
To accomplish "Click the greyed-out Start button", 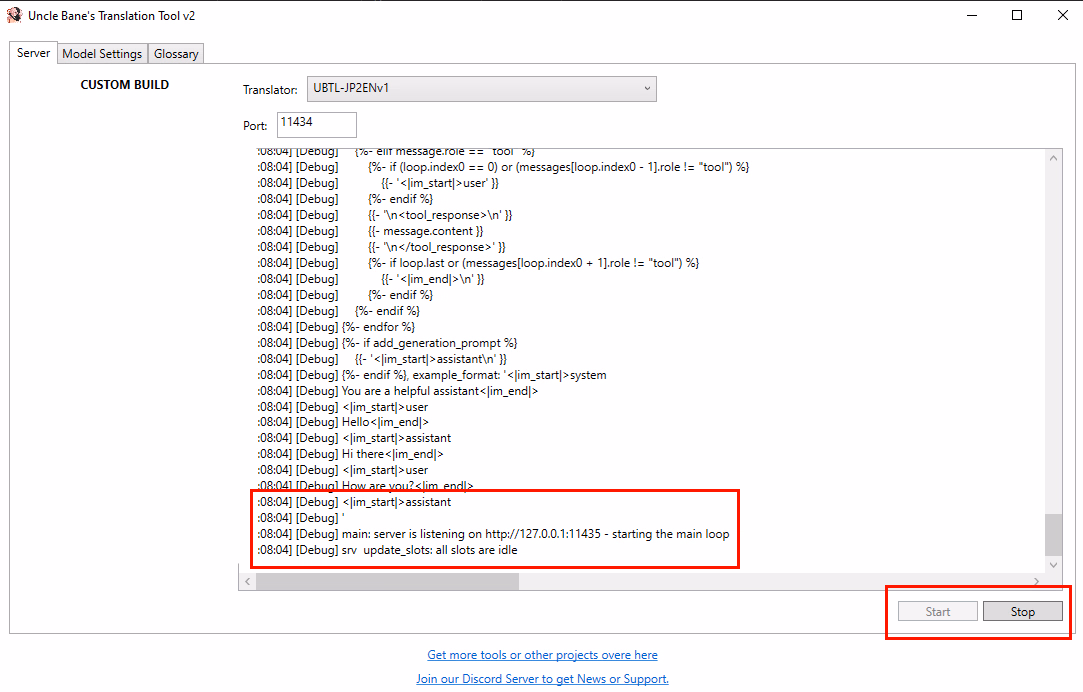I will click(937, 611).
